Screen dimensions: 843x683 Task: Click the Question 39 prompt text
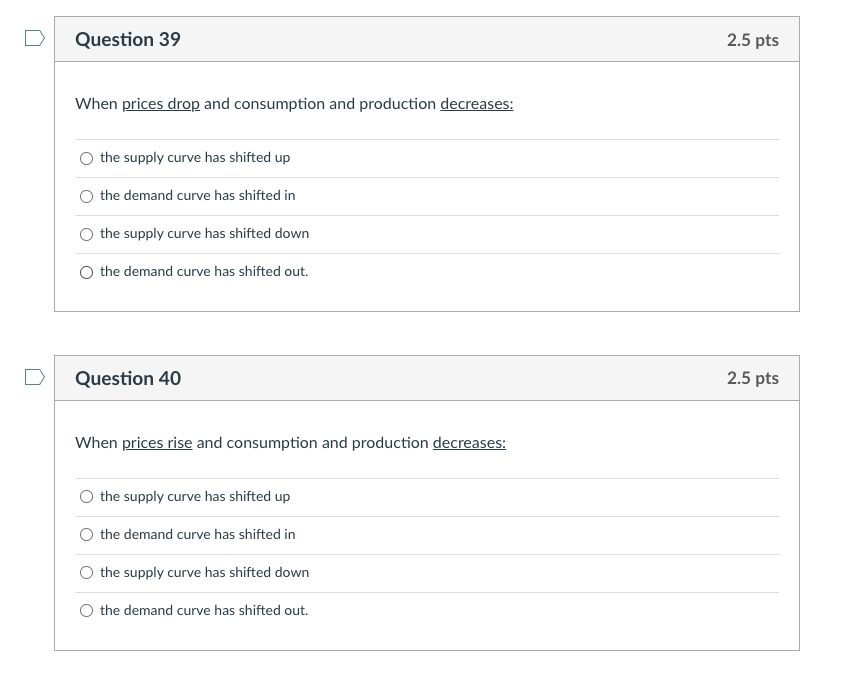(x=294, y=104)
